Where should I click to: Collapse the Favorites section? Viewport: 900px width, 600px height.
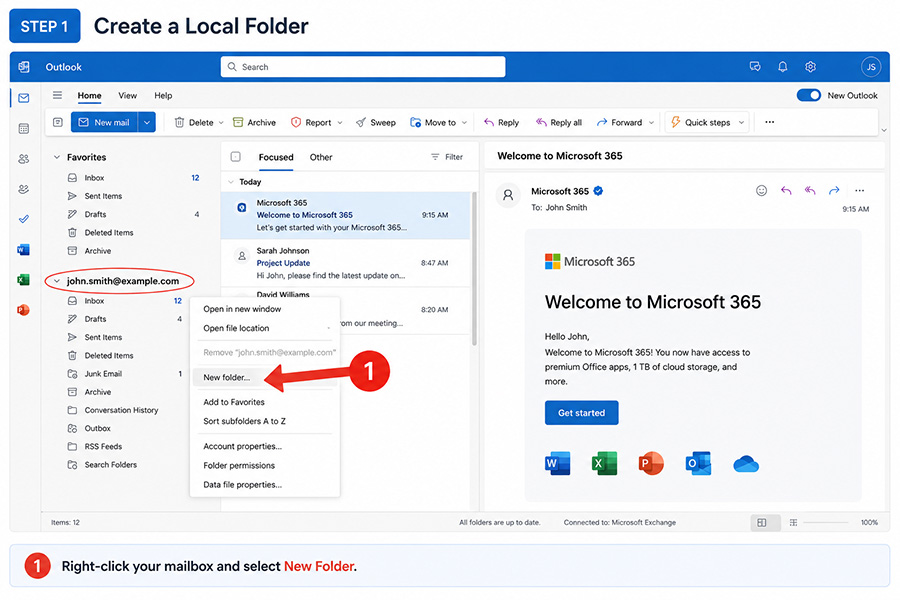pyautogui.click(x=57, y=157)
